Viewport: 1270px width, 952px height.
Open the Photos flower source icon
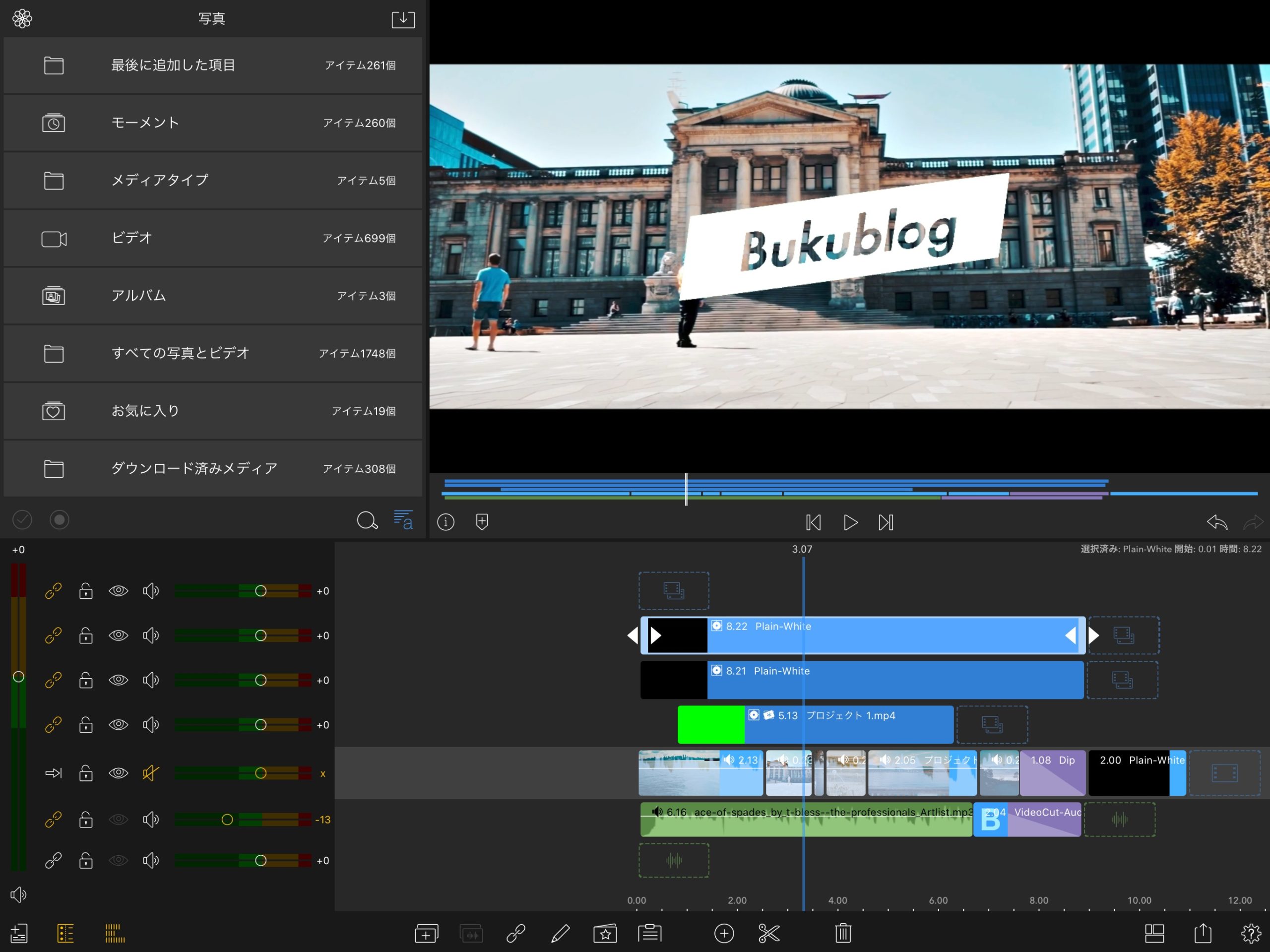point(22,18)
